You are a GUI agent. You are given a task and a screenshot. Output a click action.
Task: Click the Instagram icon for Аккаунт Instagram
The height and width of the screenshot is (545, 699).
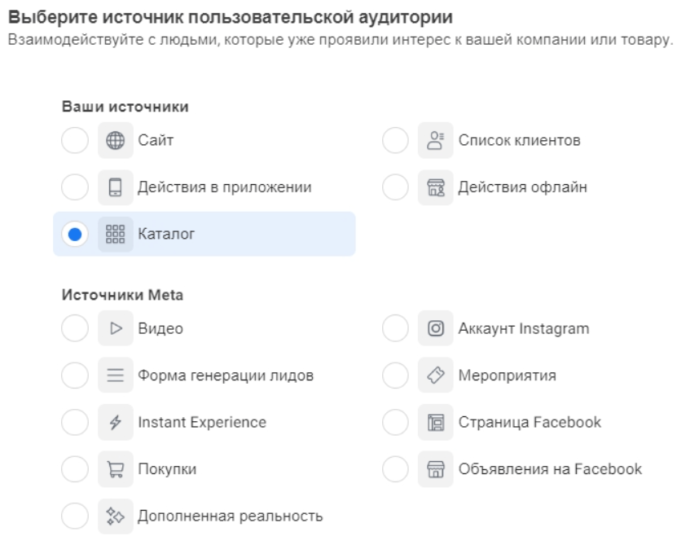[435, 329]
